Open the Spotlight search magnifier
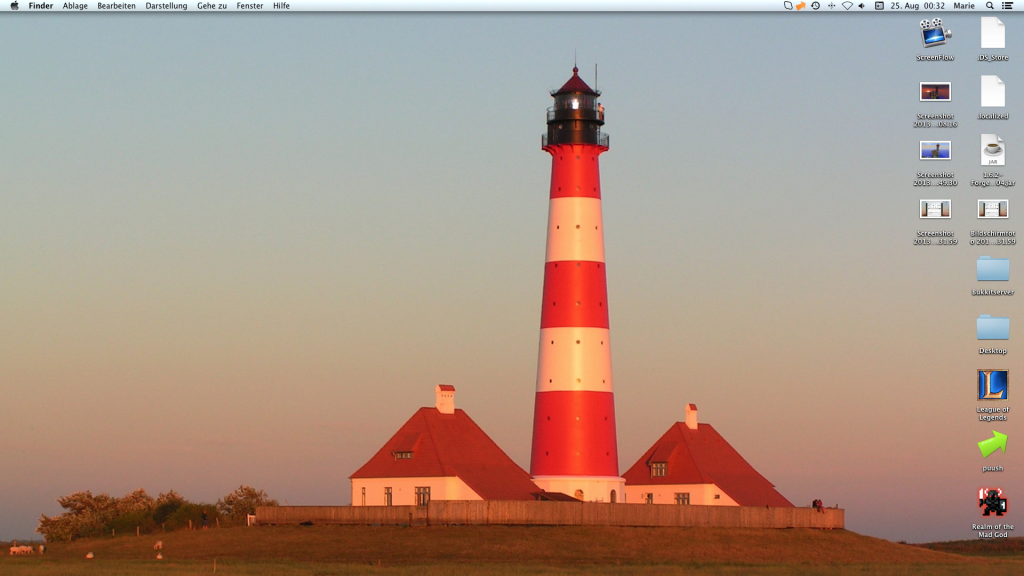The width and height of the screenshot is (1024, 576). point(990,6)
